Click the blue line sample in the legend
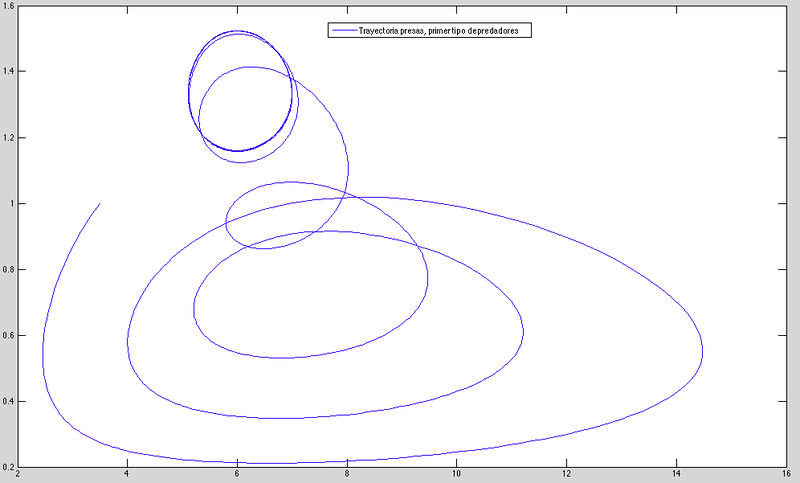Viewport: 800px width, 483px height. [343, 31]
